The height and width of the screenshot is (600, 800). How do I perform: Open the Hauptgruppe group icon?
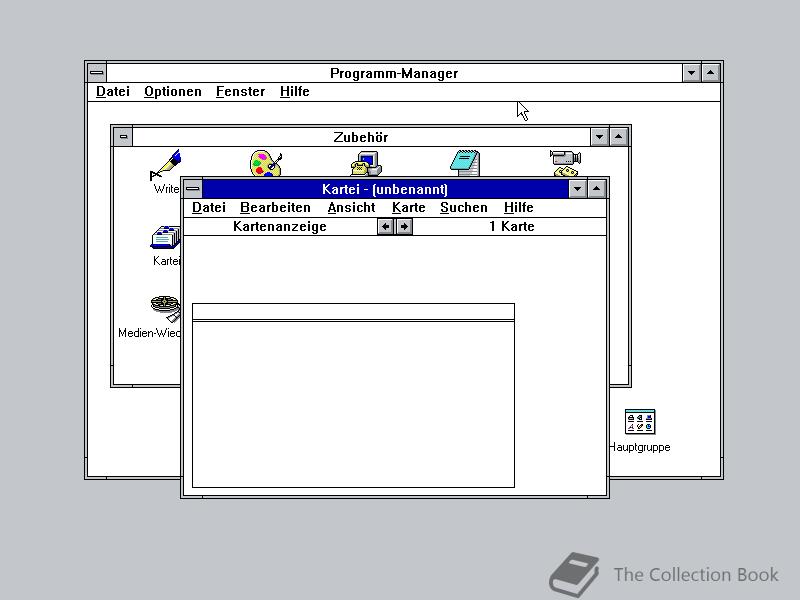(640, 422)
